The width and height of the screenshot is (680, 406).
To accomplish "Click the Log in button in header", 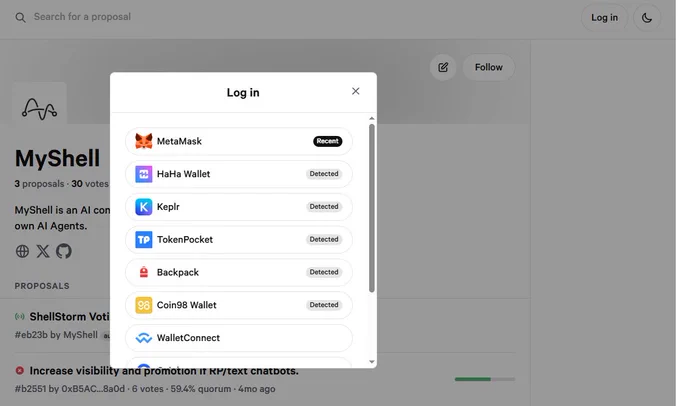I will (x=604, y=18).
